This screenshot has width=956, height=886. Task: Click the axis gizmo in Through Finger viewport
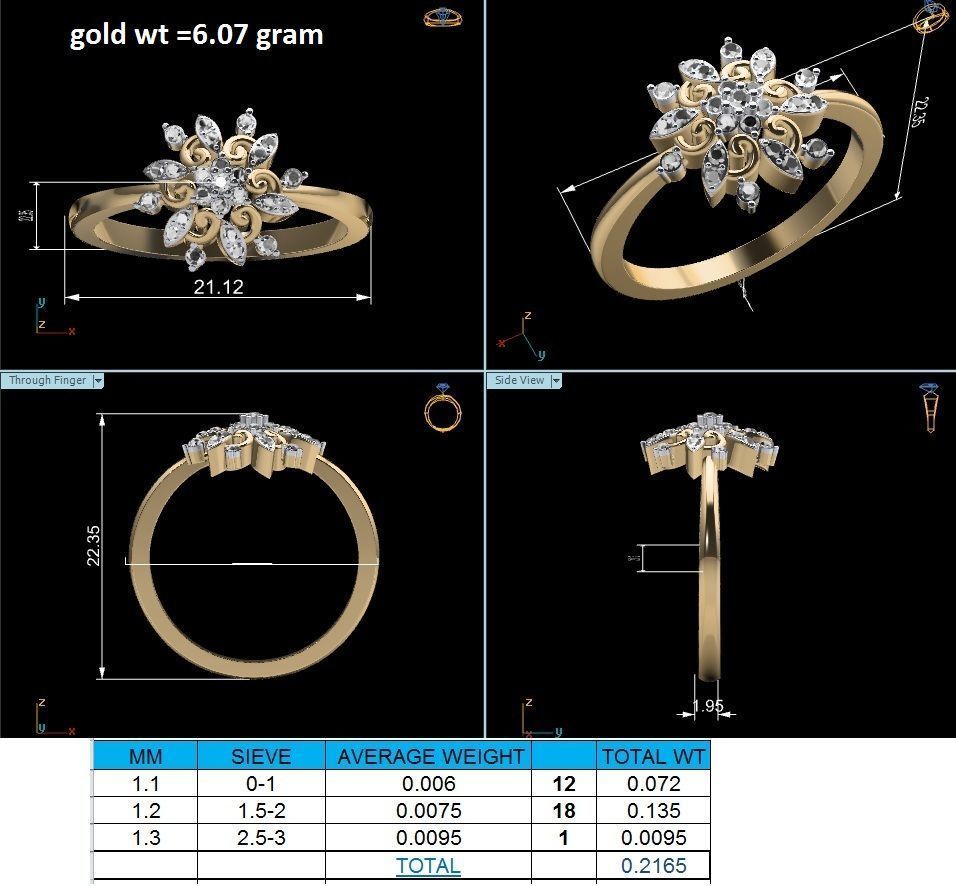click(55, 716)
